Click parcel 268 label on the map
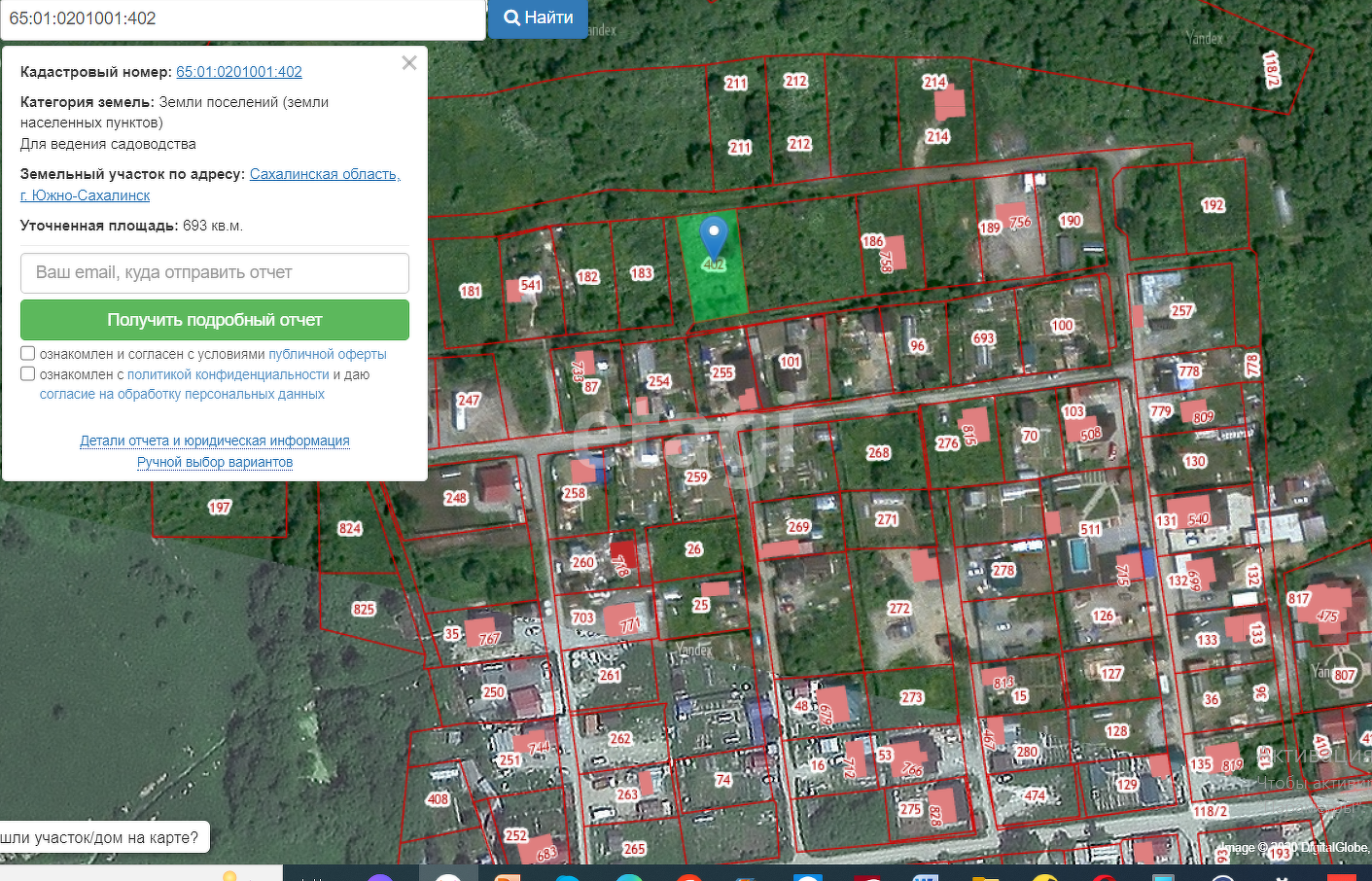Screen dimensions: 1372x881 878,452
